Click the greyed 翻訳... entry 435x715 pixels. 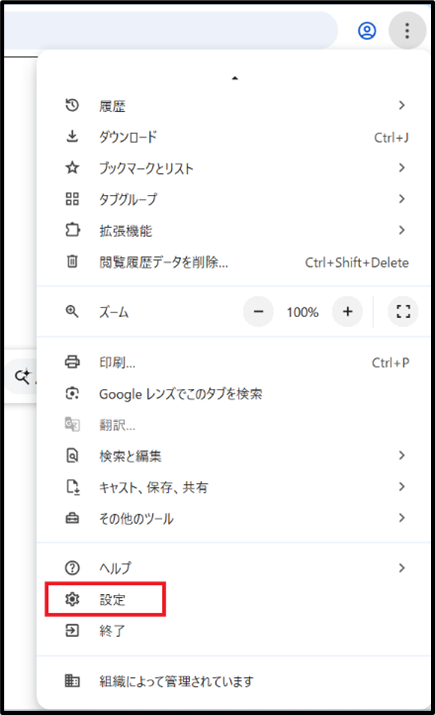[x=233, y=425]
